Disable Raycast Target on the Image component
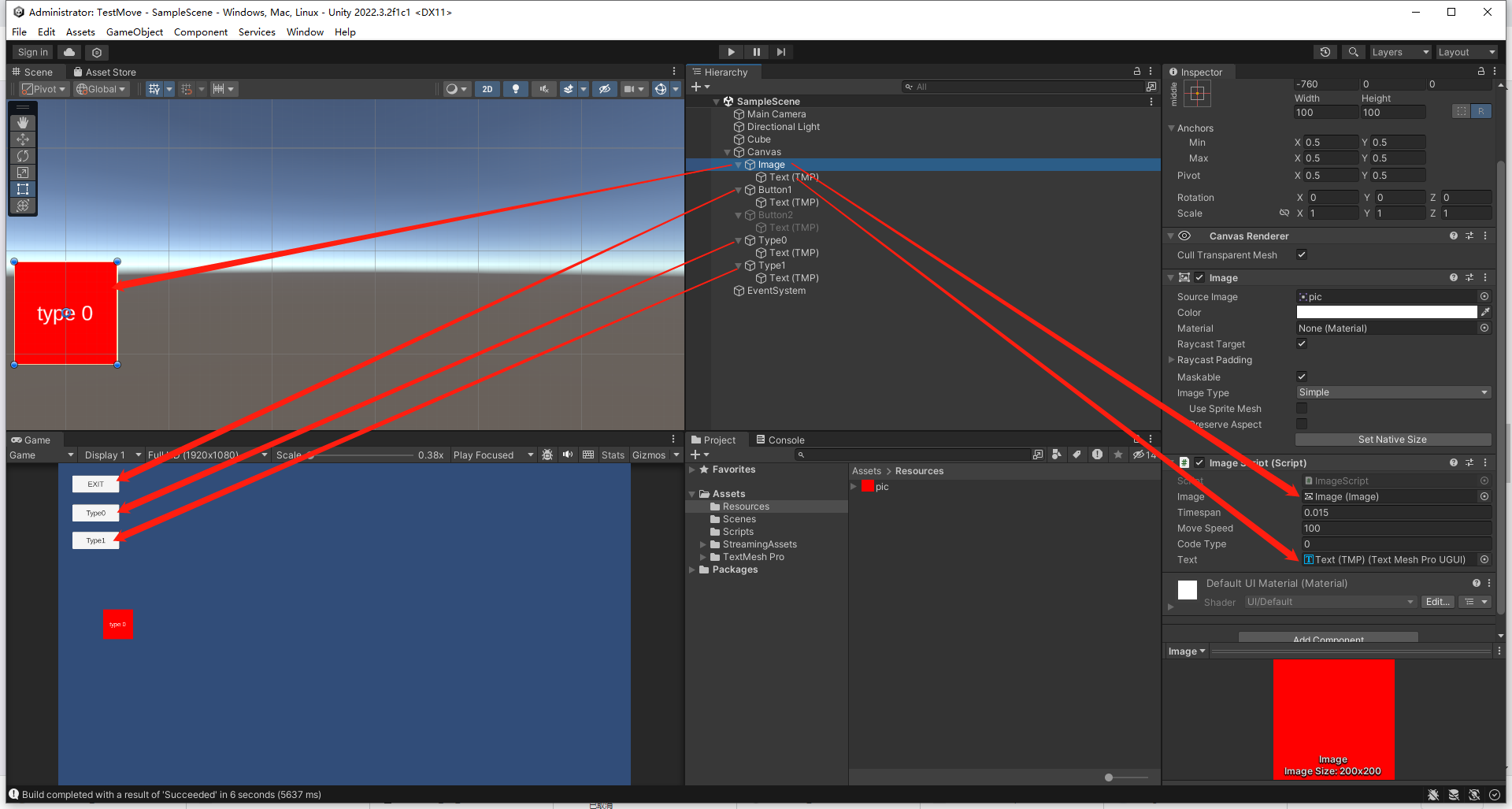Viewport: 1512px width, 809px height. 1301,343
